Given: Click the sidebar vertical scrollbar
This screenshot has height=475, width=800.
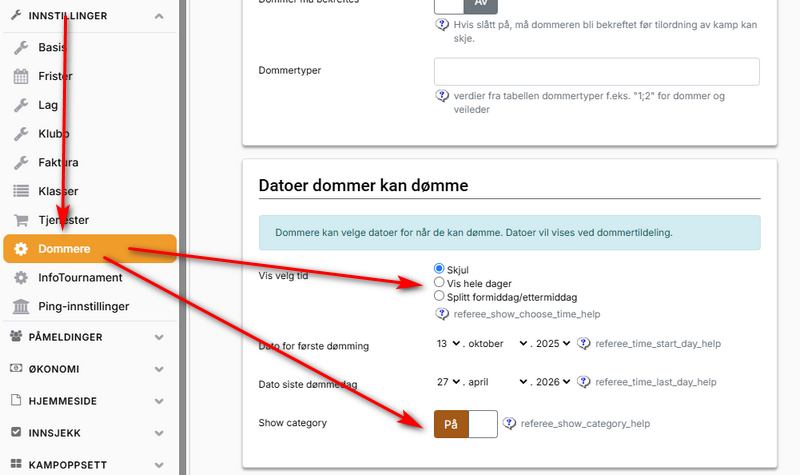Looking at the screenshot, I should pyautogui.click(x=182, y=237).
